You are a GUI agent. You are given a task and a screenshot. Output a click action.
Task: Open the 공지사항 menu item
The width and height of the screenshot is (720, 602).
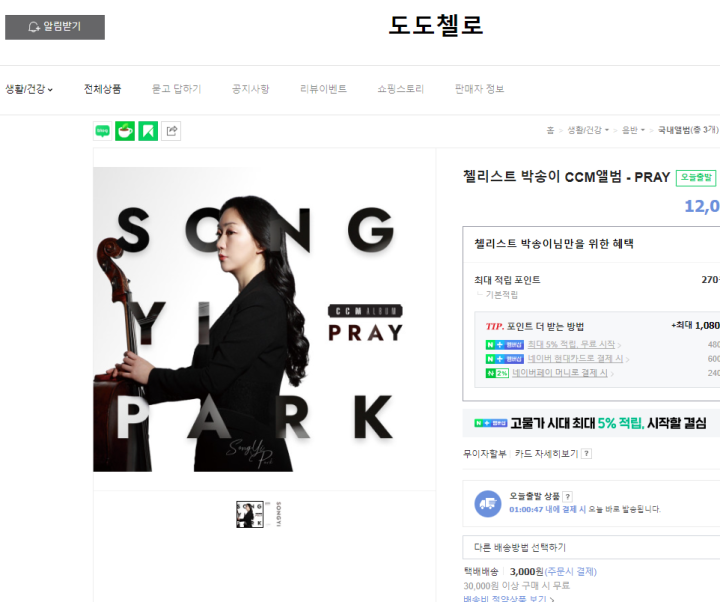click(251, 89)
